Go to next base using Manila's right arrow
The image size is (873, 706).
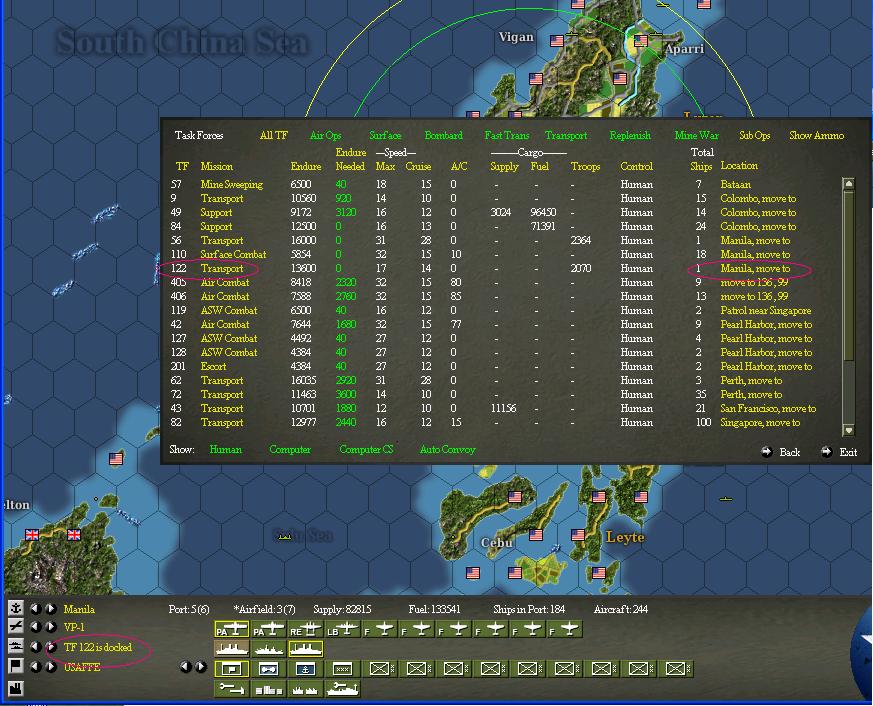pos(50,609)
